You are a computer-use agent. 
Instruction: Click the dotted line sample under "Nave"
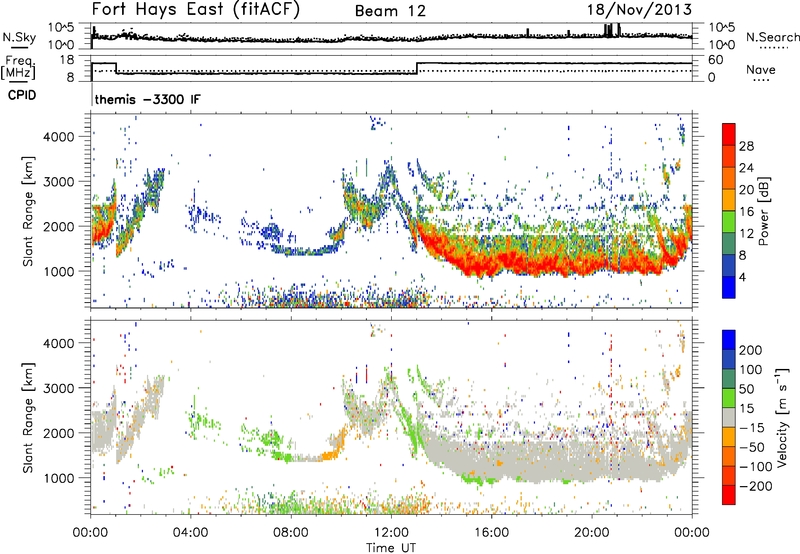point(761,80)
